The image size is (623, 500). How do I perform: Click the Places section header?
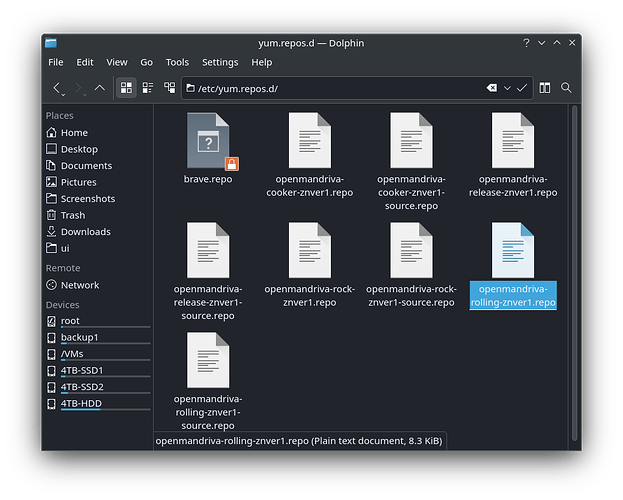click(x=60, y=116)
